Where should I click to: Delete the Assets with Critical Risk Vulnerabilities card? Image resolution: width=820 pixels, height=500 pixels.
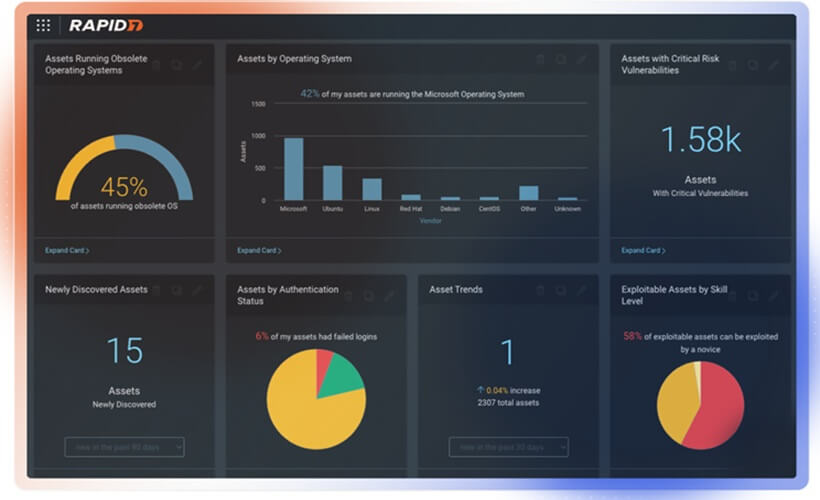(x=732, y=65)
